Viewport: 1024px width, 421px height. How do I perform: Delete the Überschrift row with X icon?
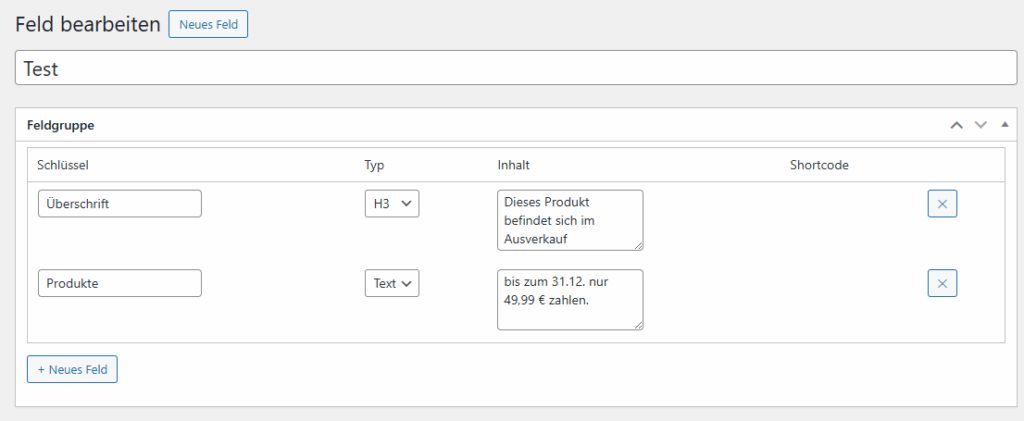[942, 204]
